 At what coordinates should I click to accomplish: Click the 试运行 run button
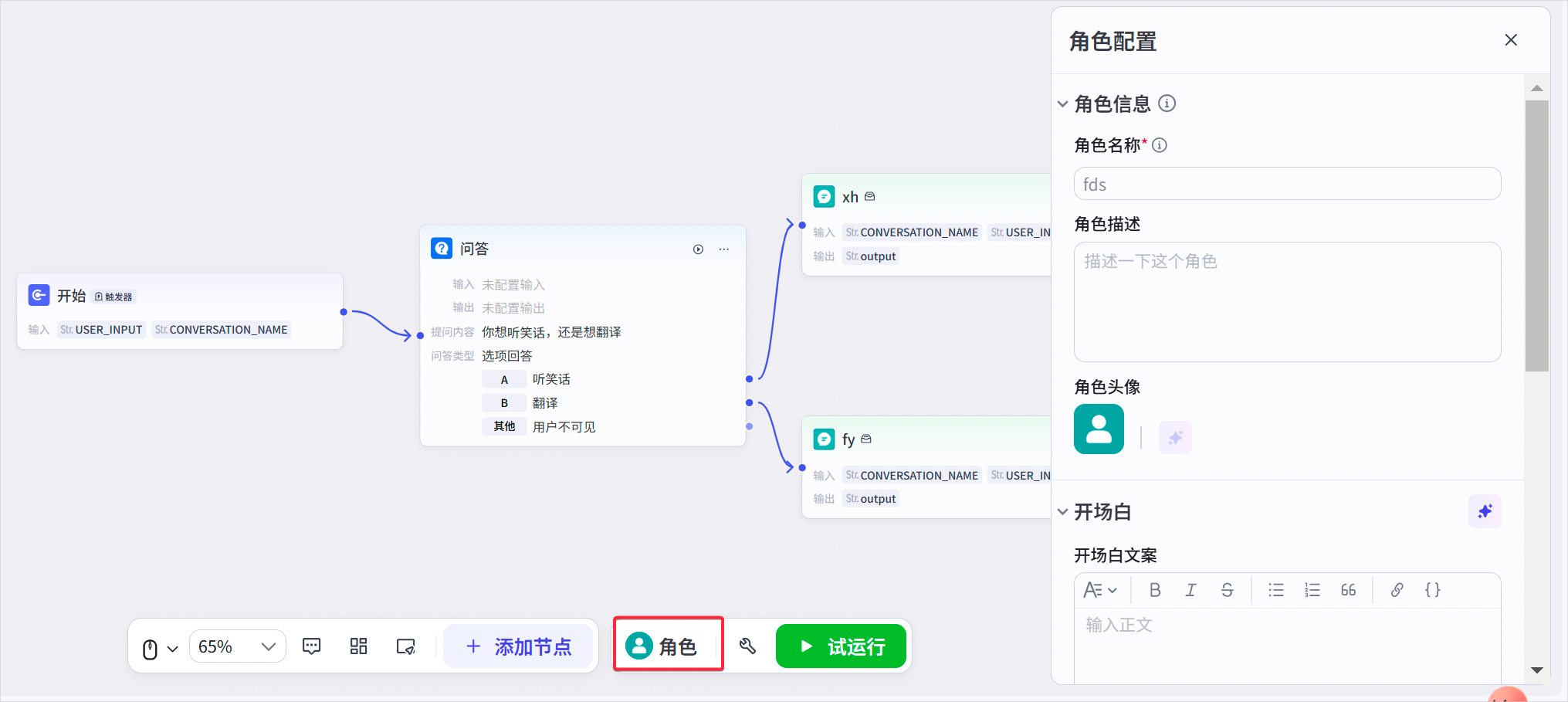click(841, 646)
